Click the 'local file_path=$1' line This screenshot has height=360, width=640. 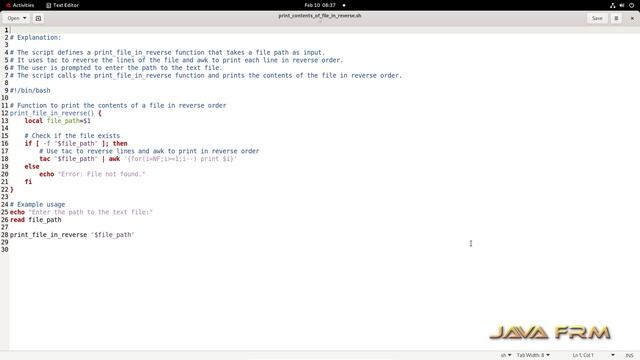(x=58, y=121)
